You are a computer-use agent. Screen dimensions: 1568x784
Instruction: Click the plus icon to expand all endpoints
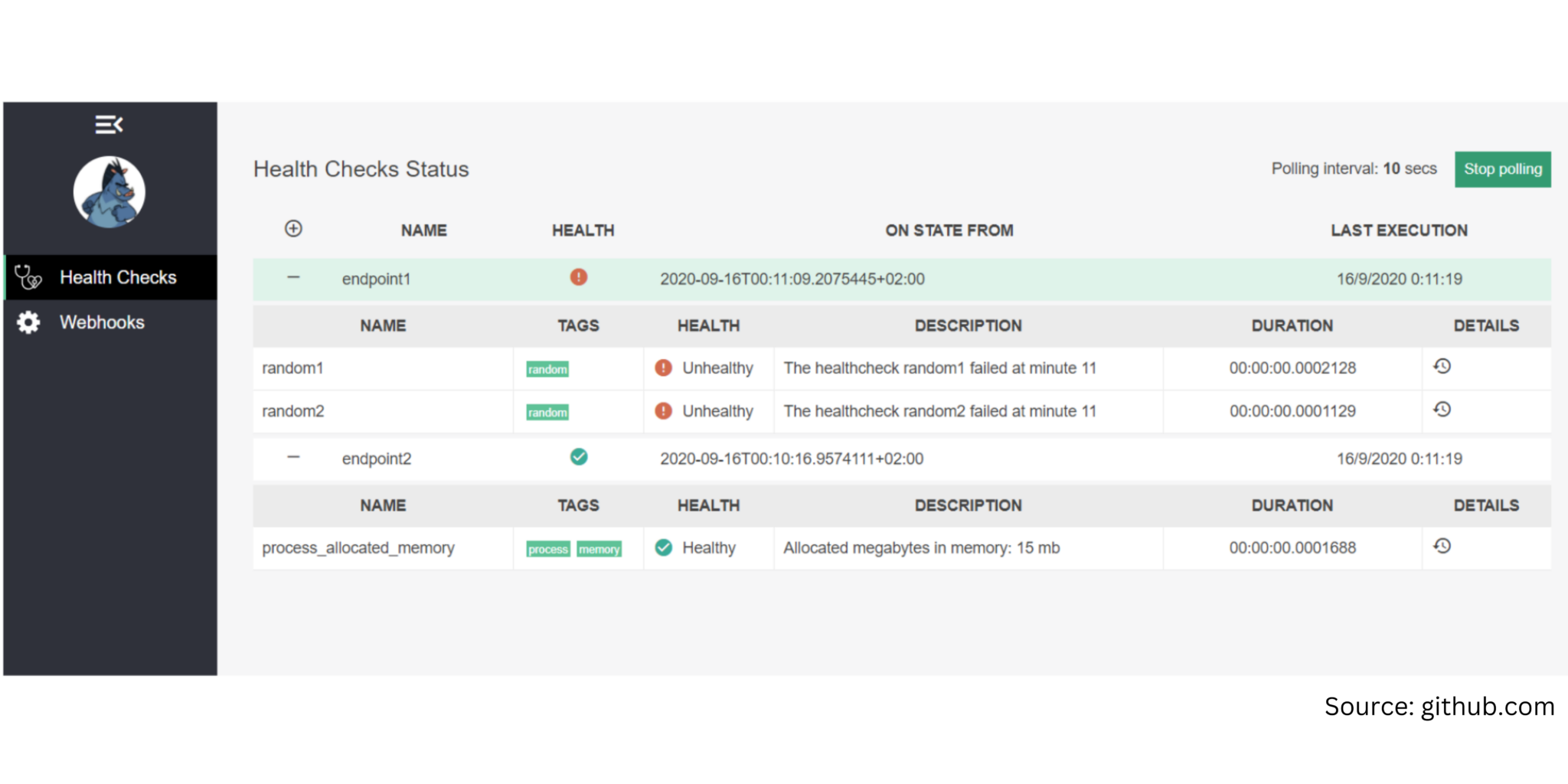(x=293, y=228)
